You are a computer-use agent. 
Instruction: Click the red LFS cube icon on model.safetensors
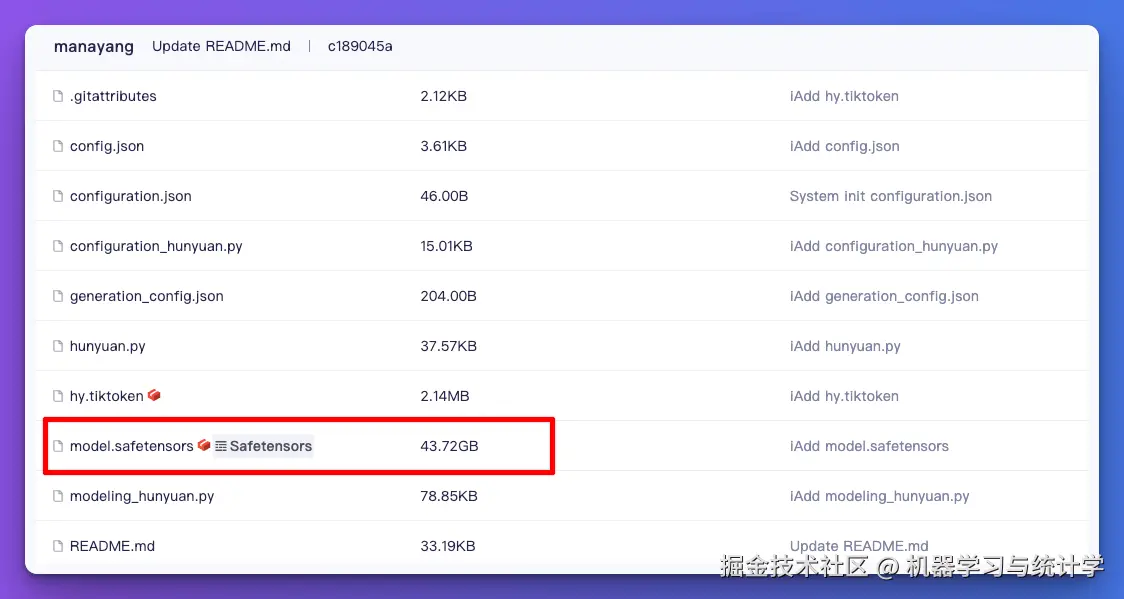tap(203, 446)
